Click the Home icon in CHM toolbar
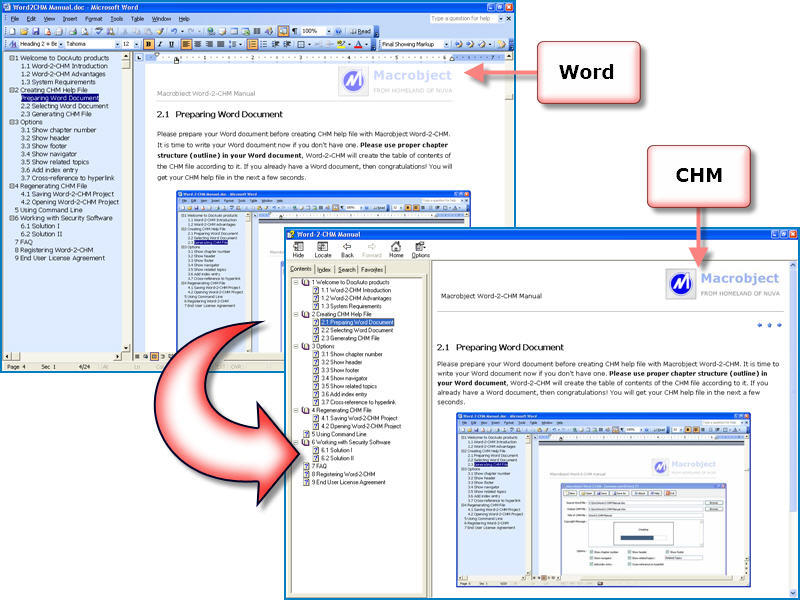The image size is (800, 600). 395,250
